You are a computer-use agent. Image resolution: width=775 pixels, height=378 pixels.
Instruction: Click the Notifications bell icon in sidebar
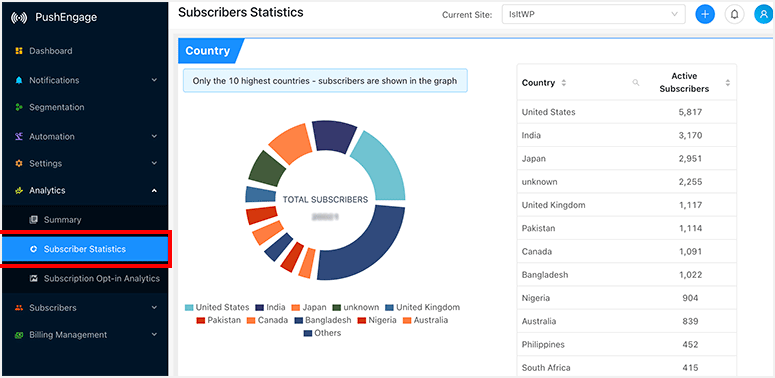click(19, 80)
